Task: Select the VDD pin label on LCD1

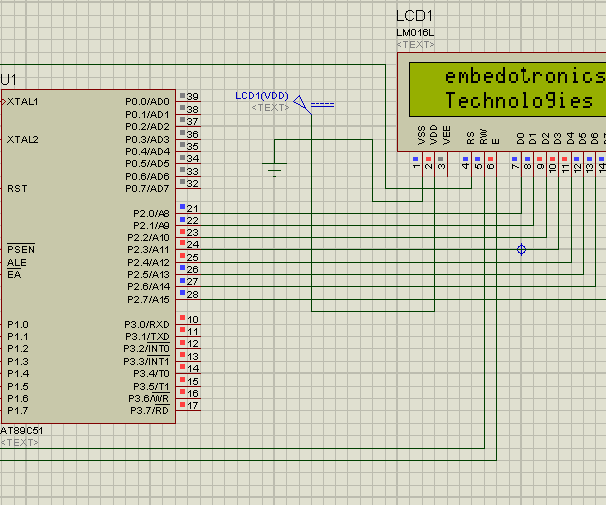Action: coord(434,135)
